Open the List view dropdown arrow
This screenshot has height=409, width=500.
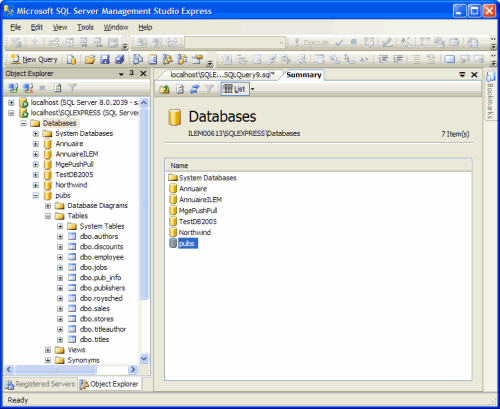click(x=252, y=89)
